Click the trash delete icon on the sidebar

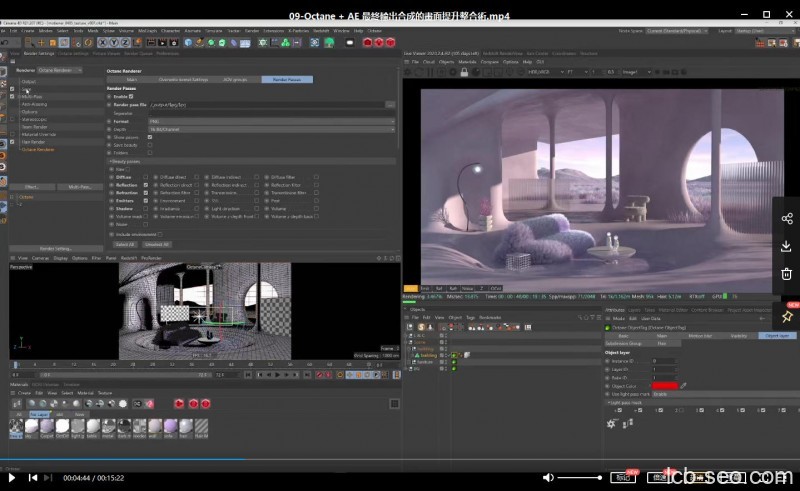click(x=786, y=273)
